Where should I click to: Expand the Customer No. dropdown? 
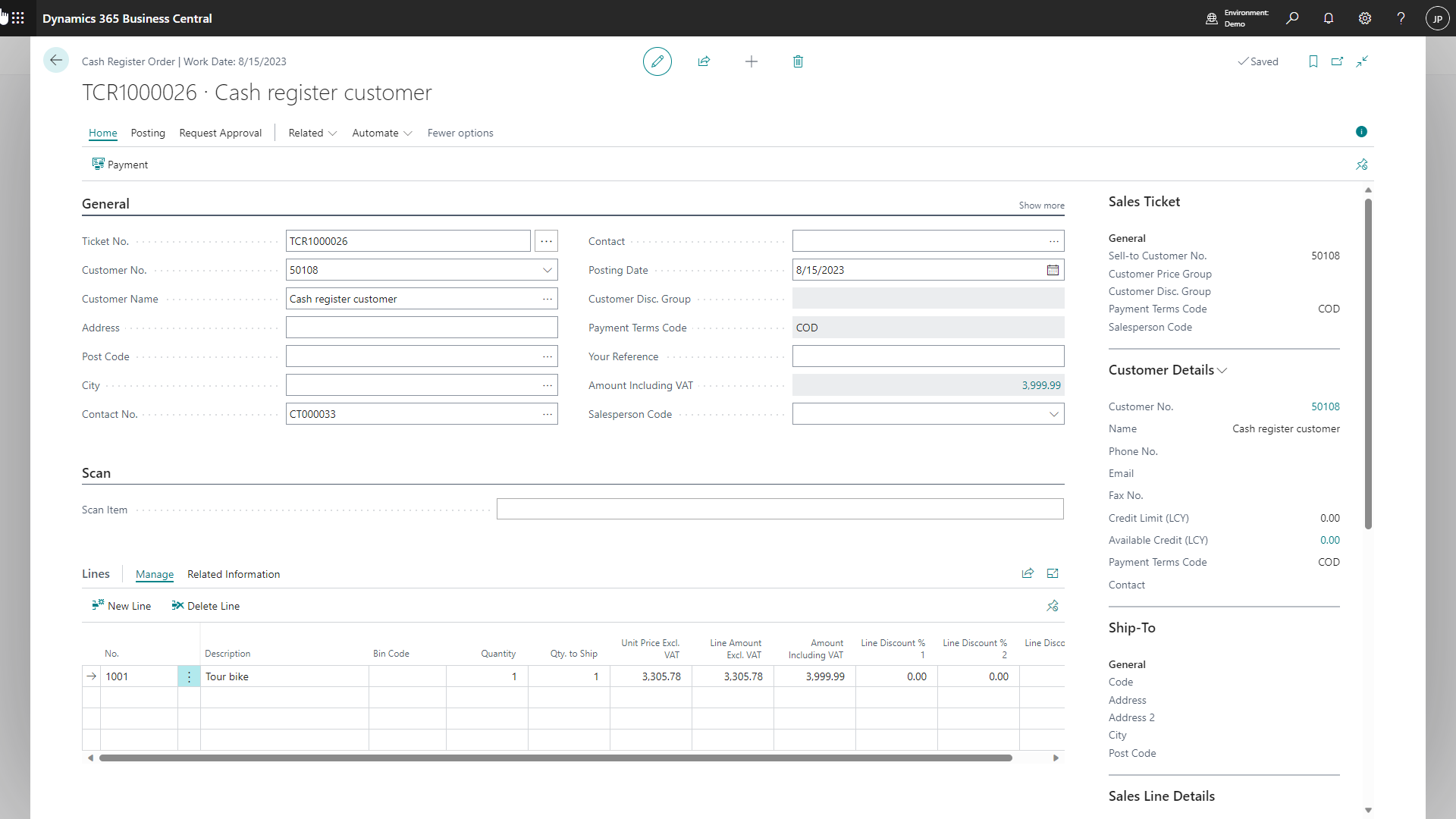tap(548, 270)
